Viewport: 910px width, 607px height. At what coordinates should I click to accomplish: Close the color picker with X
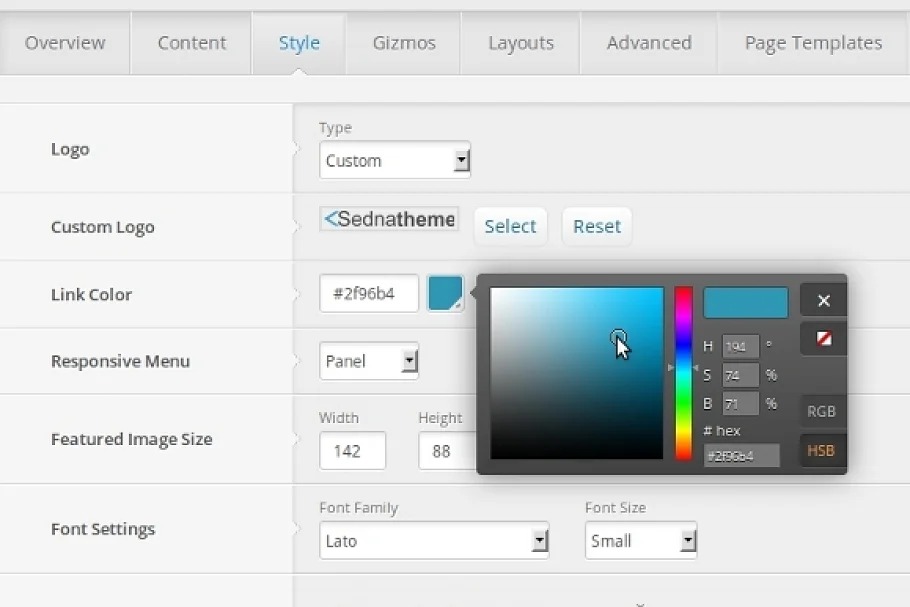pos(823,300)
